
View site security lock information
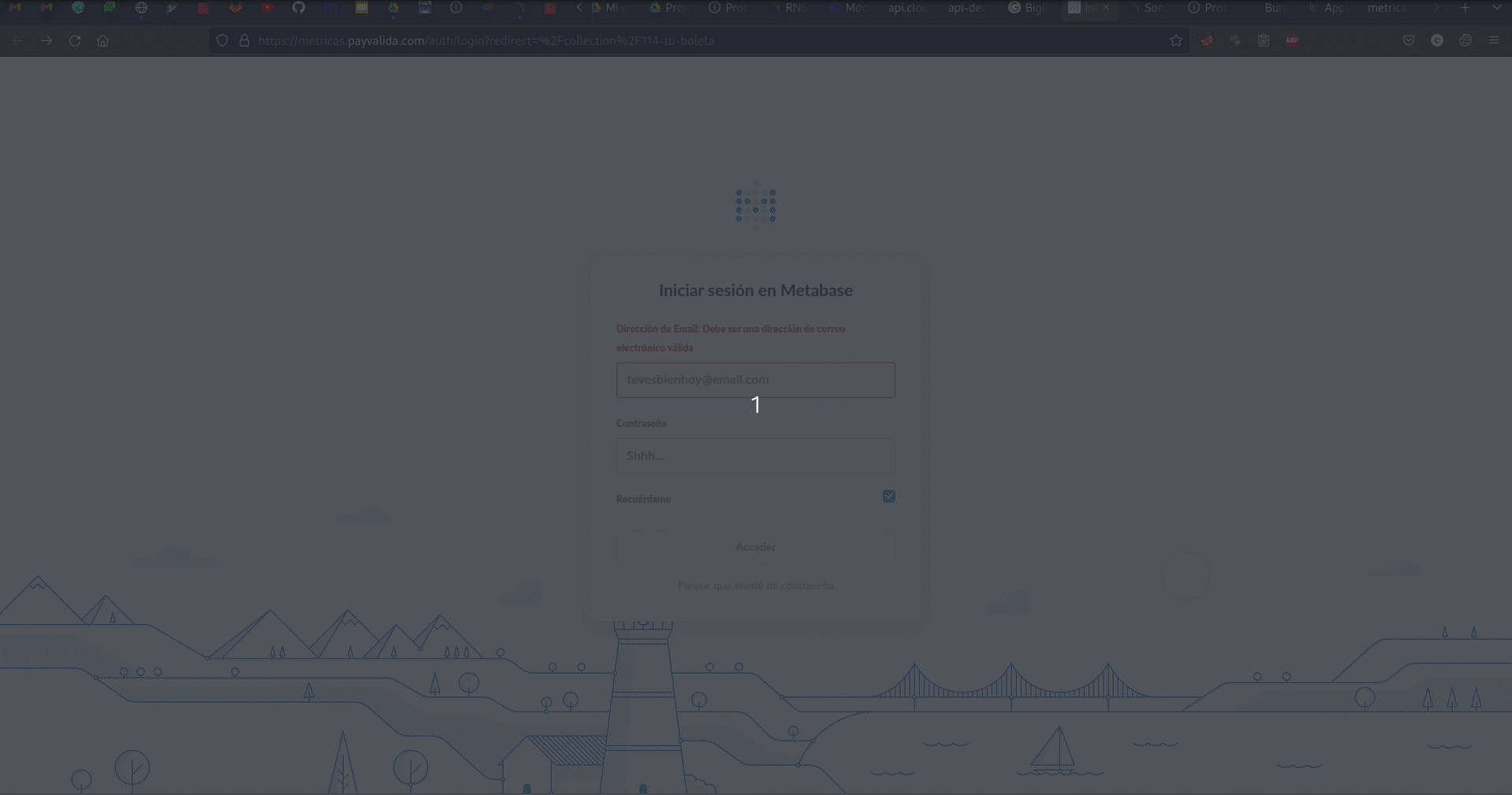click(x=244, y=40)
